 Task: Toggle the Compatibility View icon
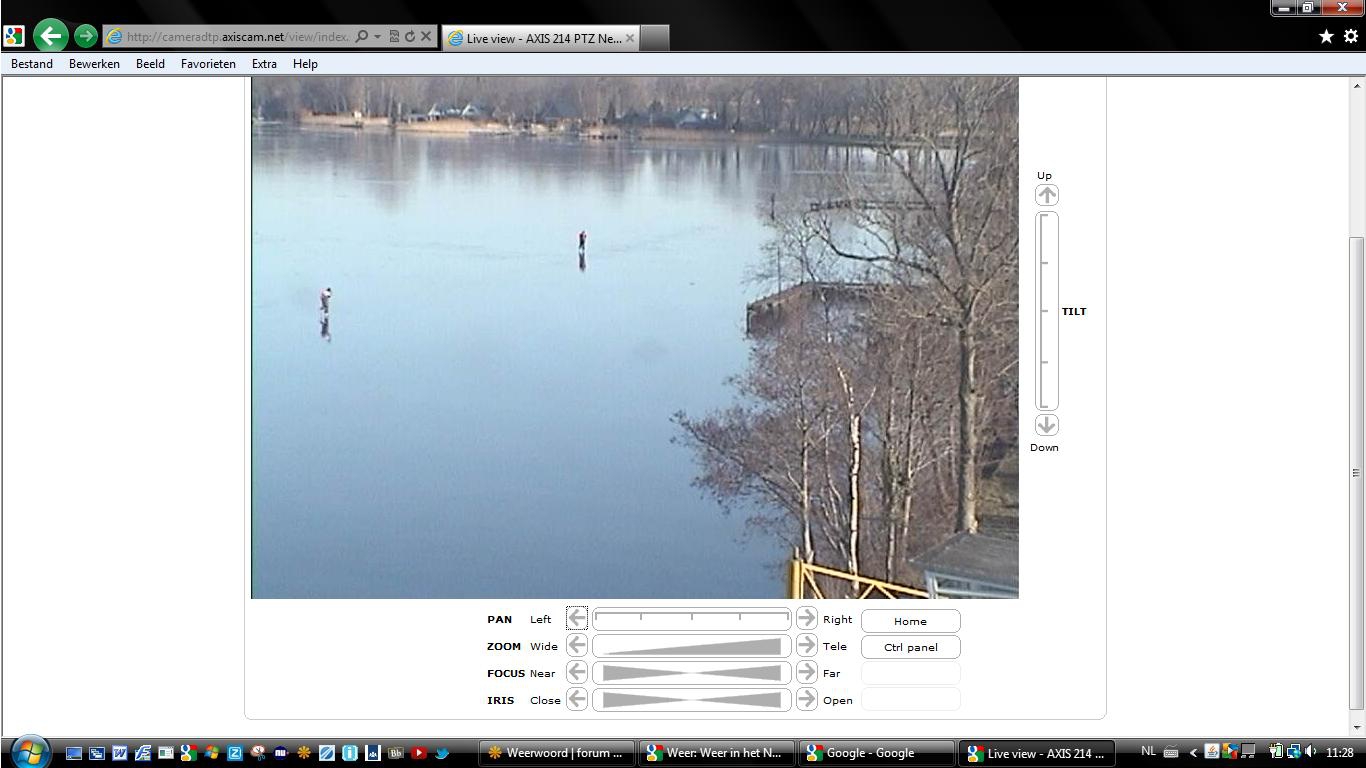pos(394,37)
